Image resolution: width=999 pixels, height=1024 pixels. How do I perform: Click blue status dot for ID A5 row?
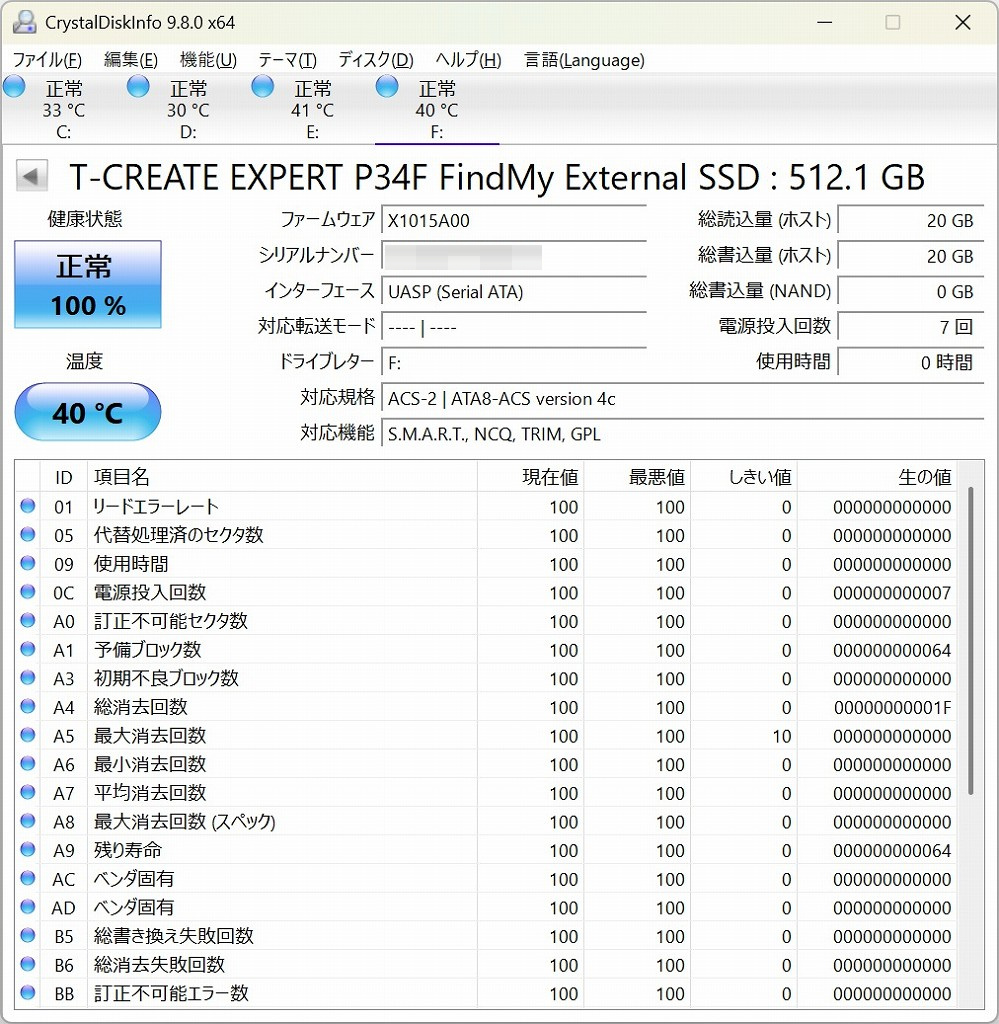27,735
